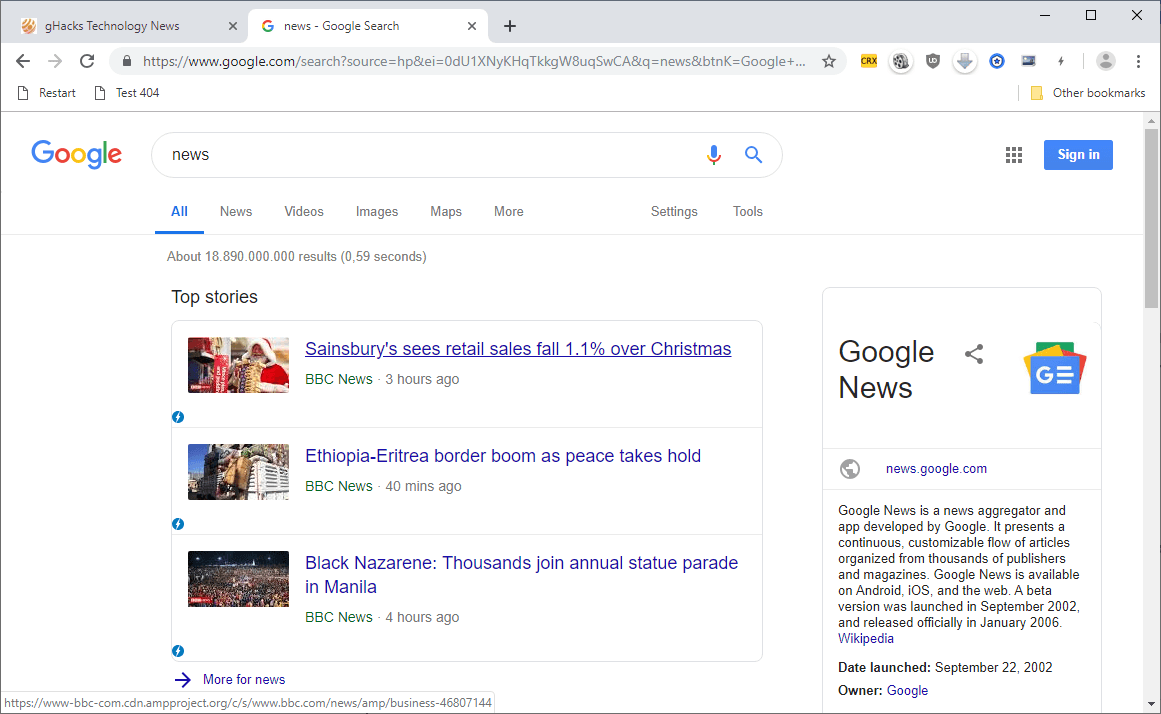Open the More search options dropdown
The height and width of the screenshot is (714, 1161).
pyautogui.click(x=508, y=211)
